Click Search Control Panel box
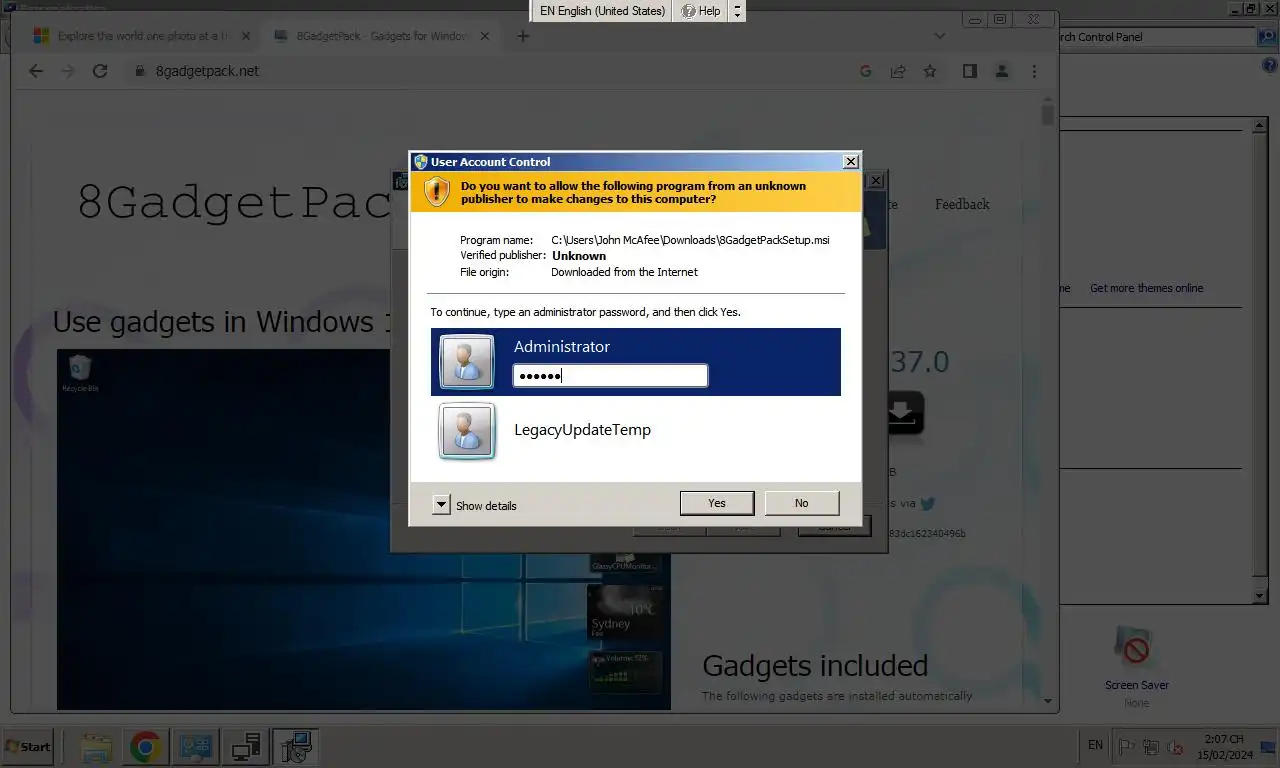This screenshot has width=1280, height=768. tap(1155, 37)
